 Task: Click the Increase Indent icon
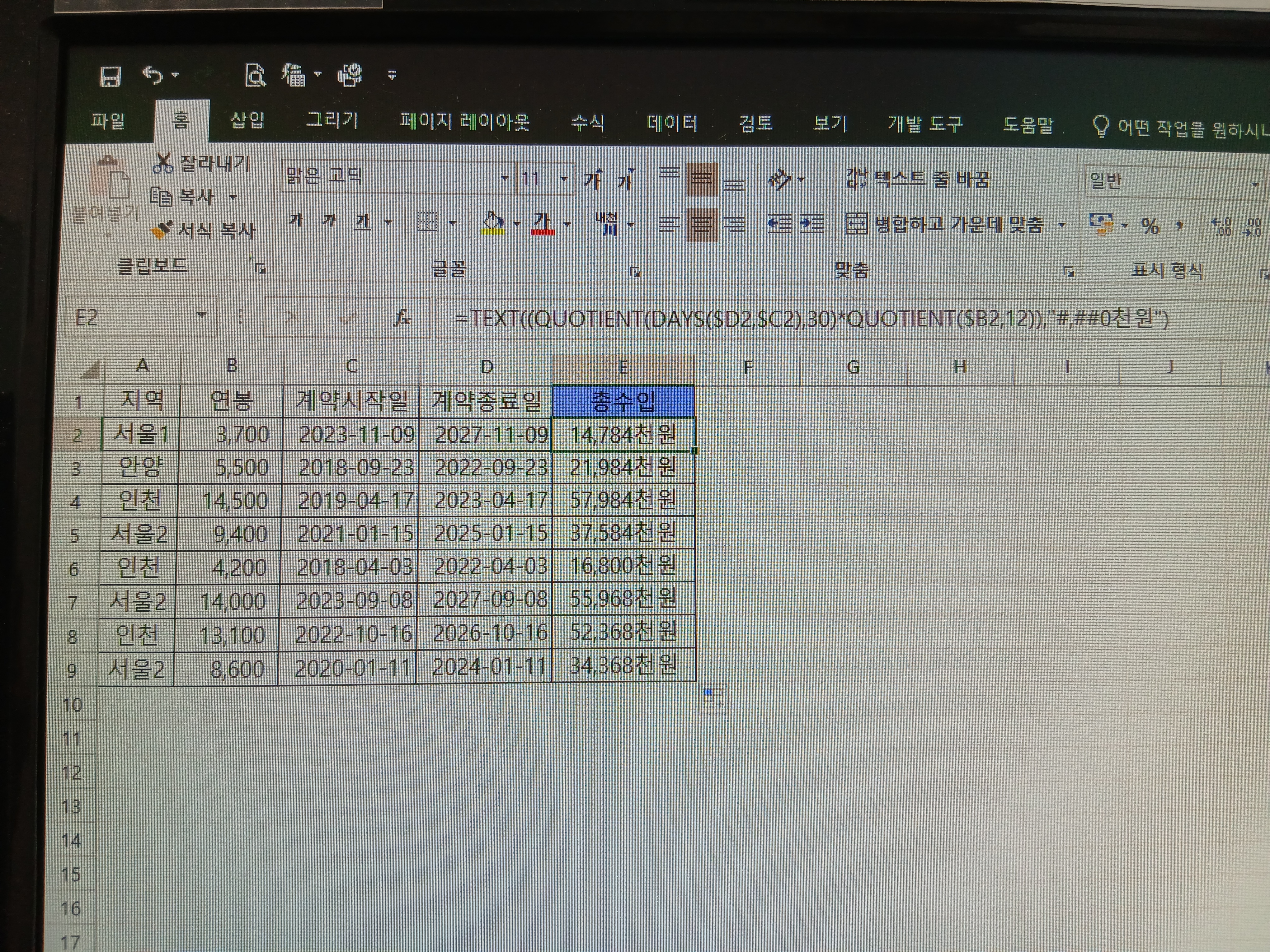click(x=812, y=224)
